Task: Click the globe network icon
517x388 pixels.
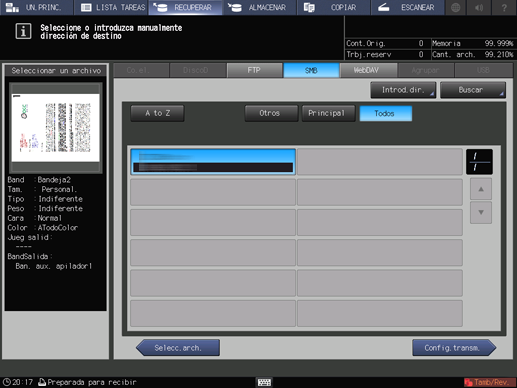Action: (456, 7)
